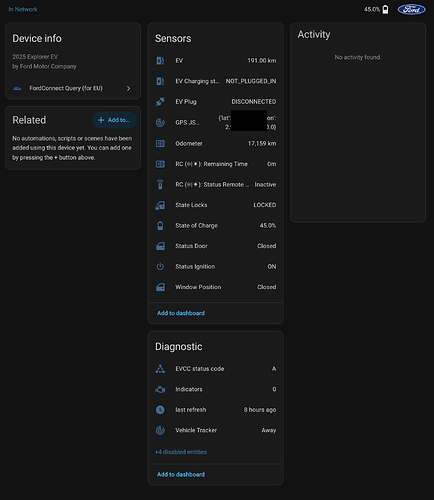Click the Status Door icon

[160, 246]
